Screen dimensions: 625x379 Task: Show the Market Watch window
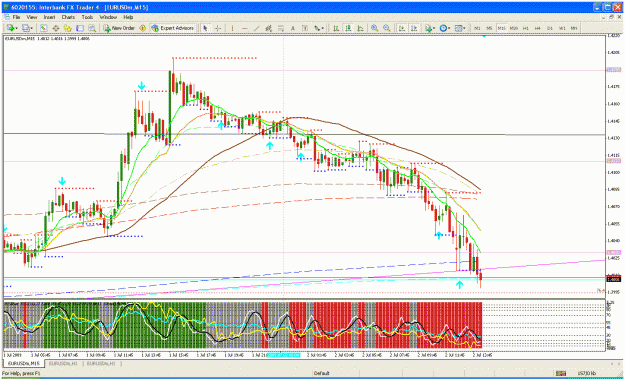[x=43, y=28]
